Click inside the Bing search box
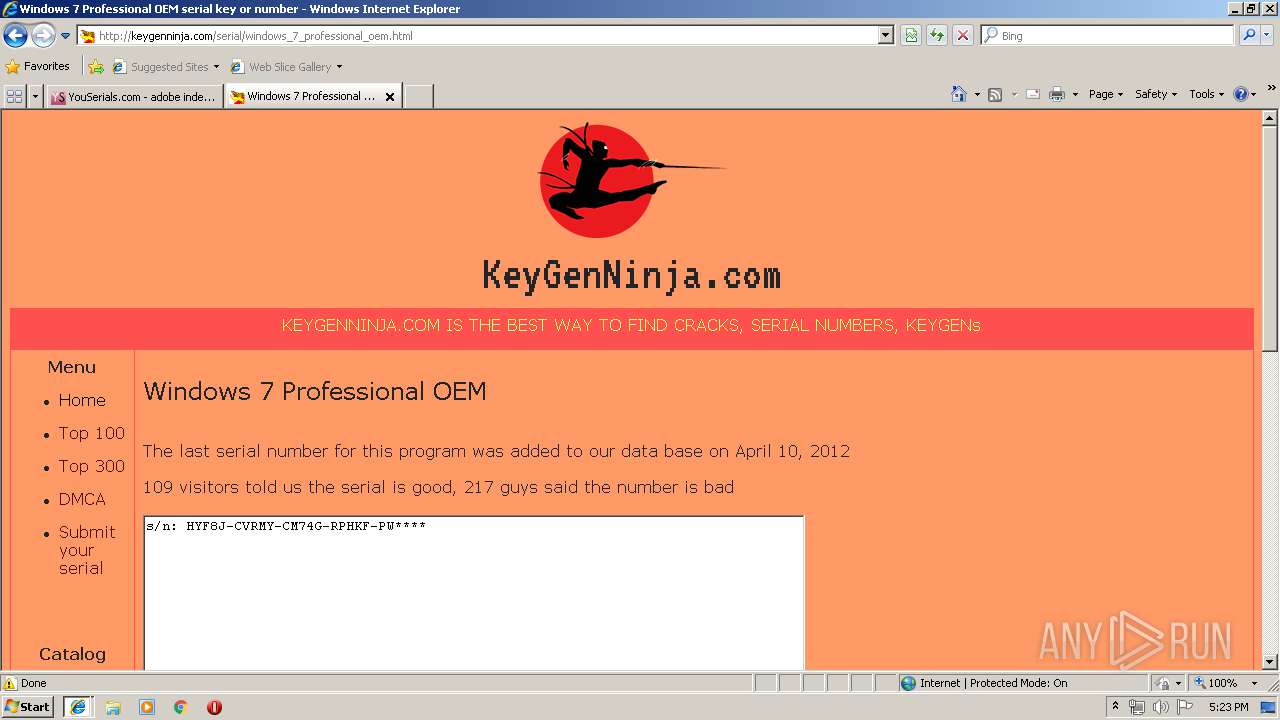 coord(1108,36)
